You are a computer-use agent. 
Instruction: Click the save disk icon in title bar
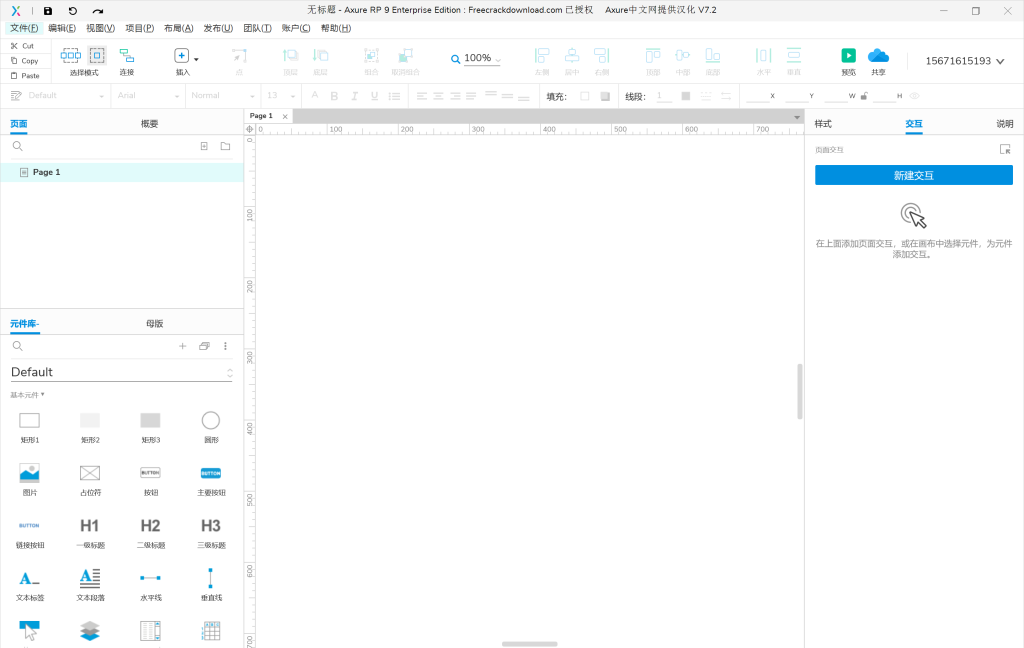click(48, 10)
